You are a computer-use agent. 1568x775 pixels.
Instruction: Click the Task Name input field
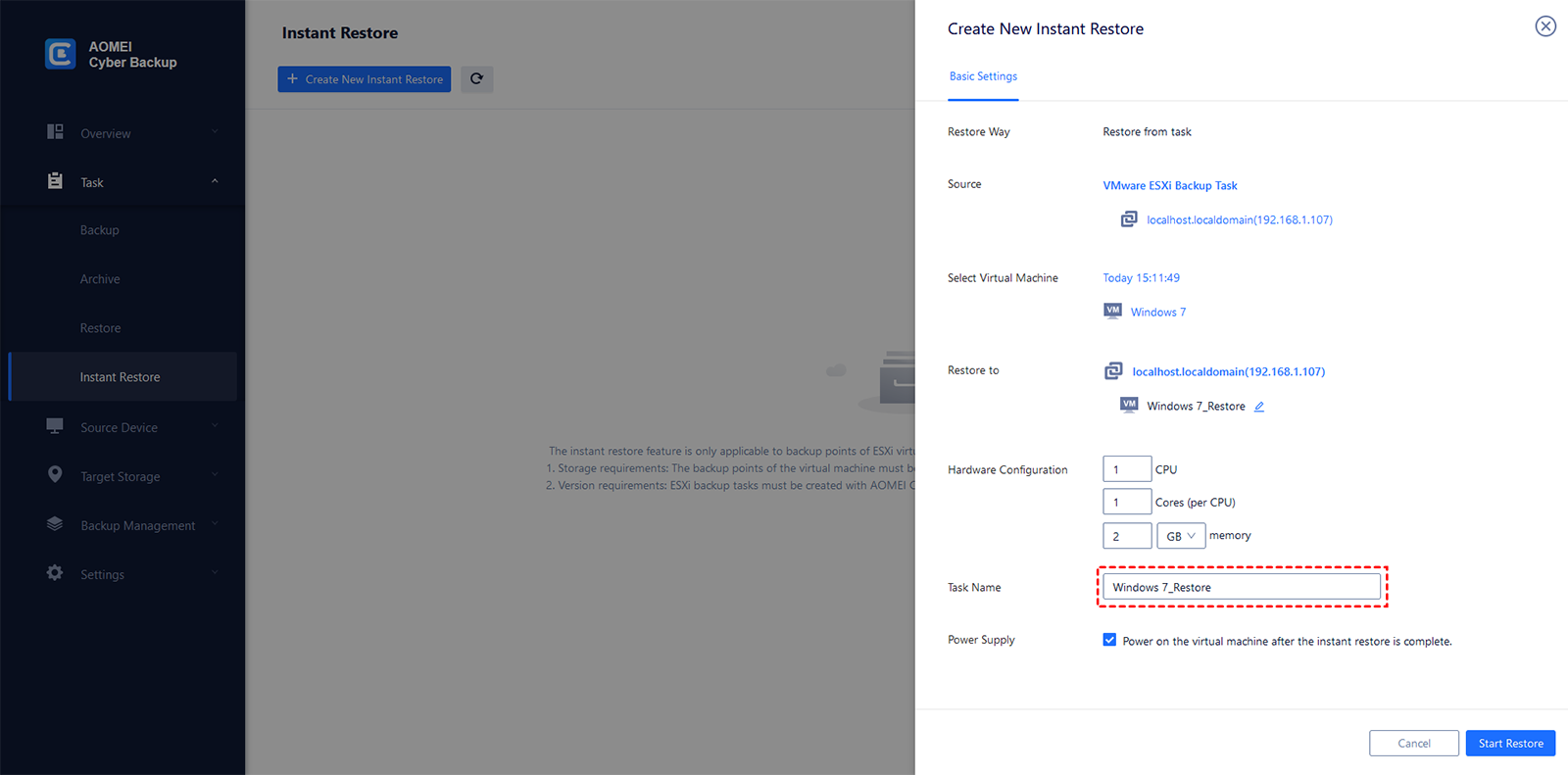1241,587
